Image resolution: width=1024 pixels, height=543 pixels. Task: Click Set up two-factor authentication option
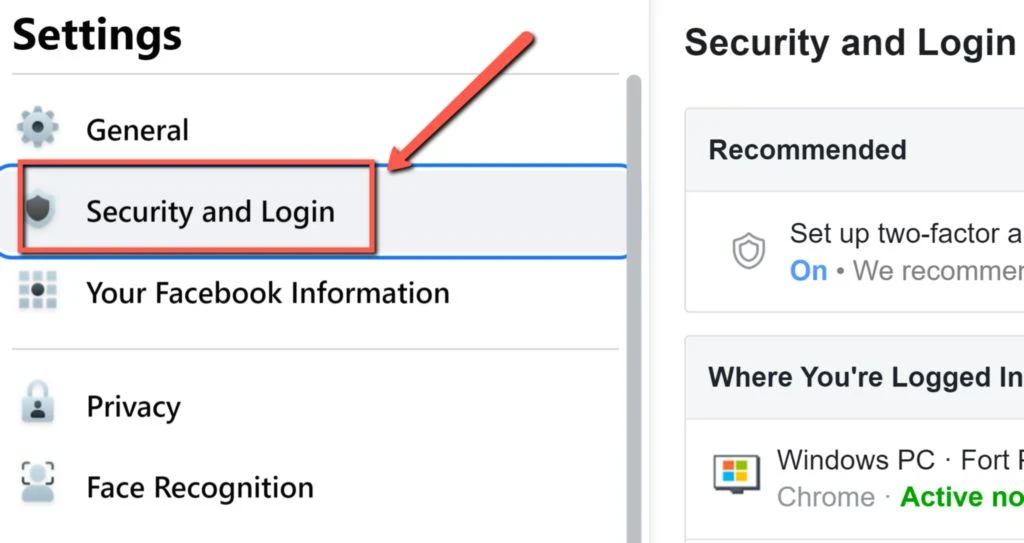tap(906, 233)
